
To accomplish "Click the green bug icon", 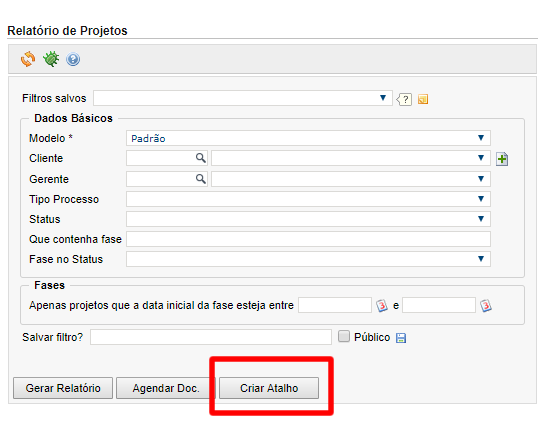I will 51,59.
